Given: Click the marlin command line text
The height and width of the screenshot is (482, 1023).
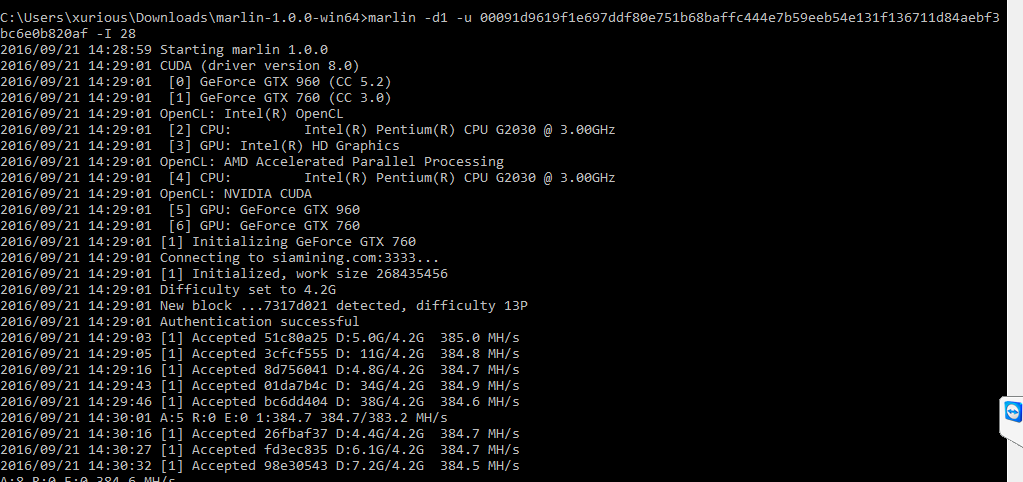Looking at the screenshot, I should [500, 25].
